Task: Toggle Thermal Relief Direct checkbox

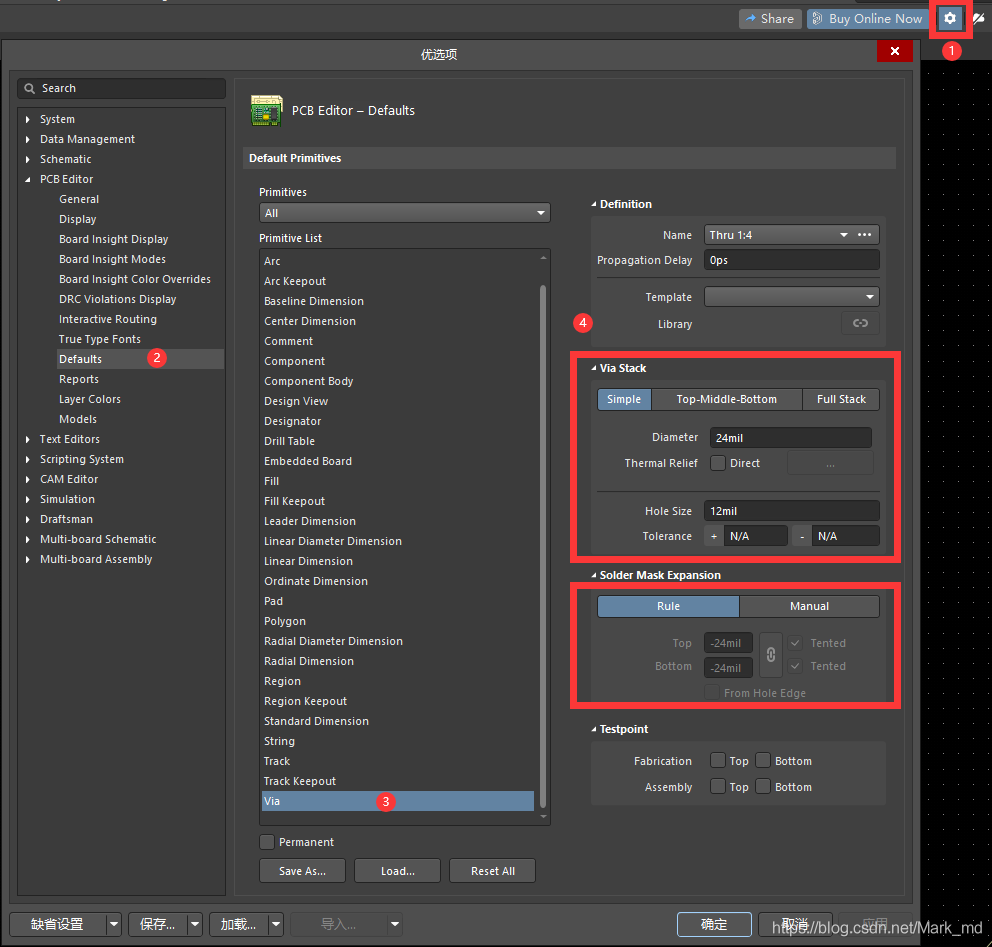Action: 717,463
